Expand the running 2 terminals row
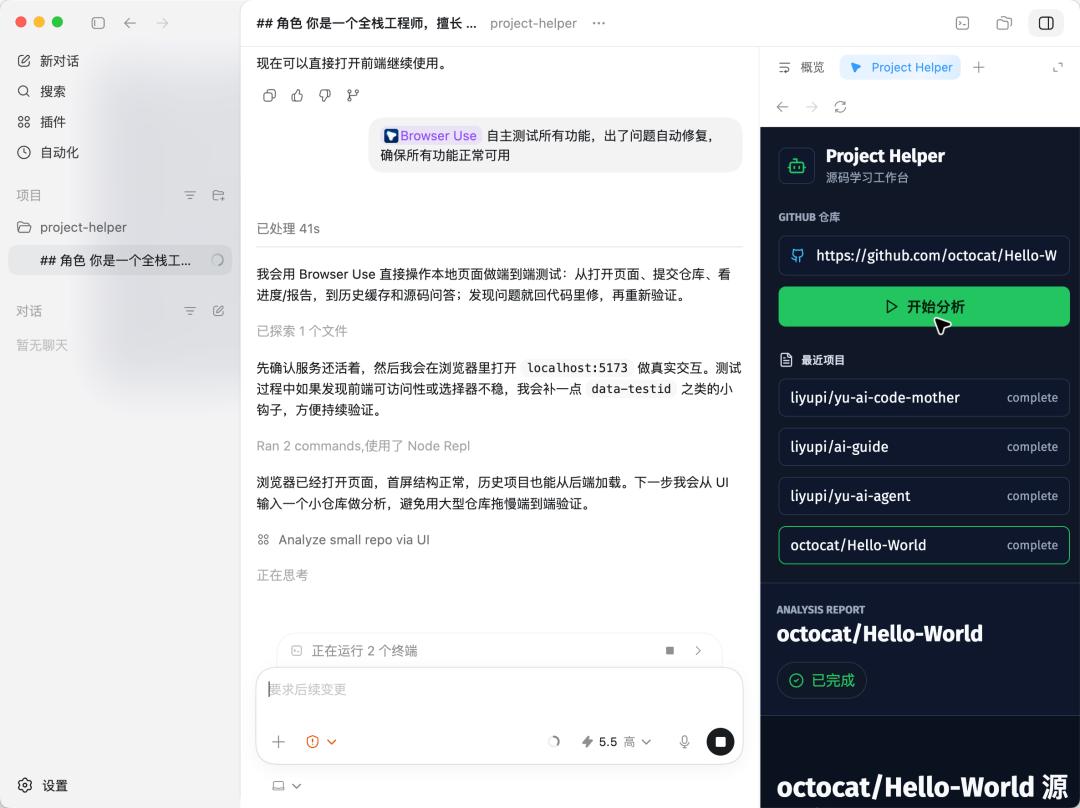1080x808 pixels. (x=698, y=651)
